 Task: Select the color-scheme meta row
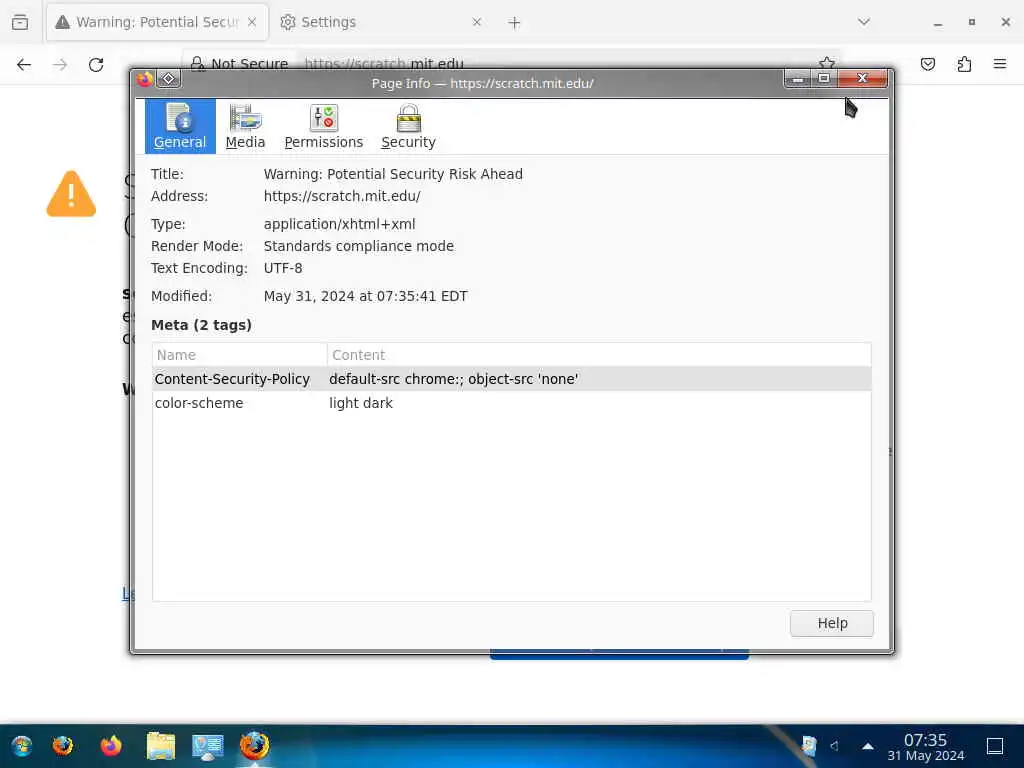pyautogui.click(x=511, y=403)
